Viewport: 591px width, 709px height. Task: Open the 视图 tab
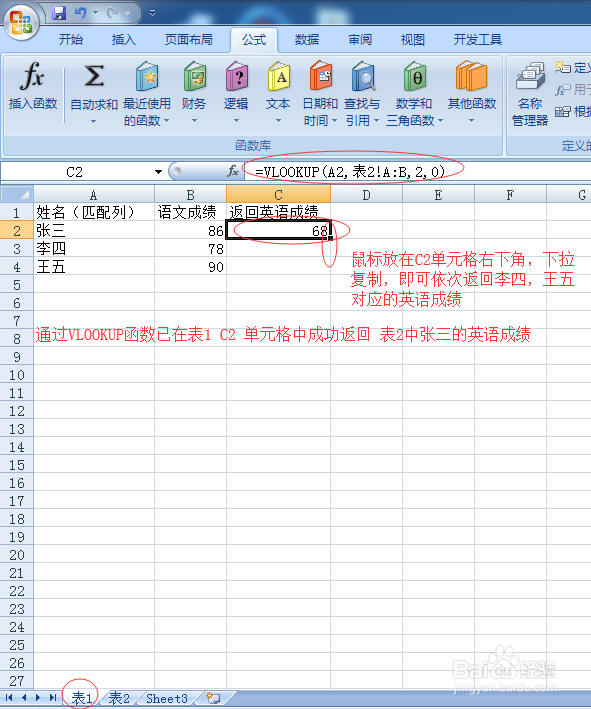coord(413,40)
